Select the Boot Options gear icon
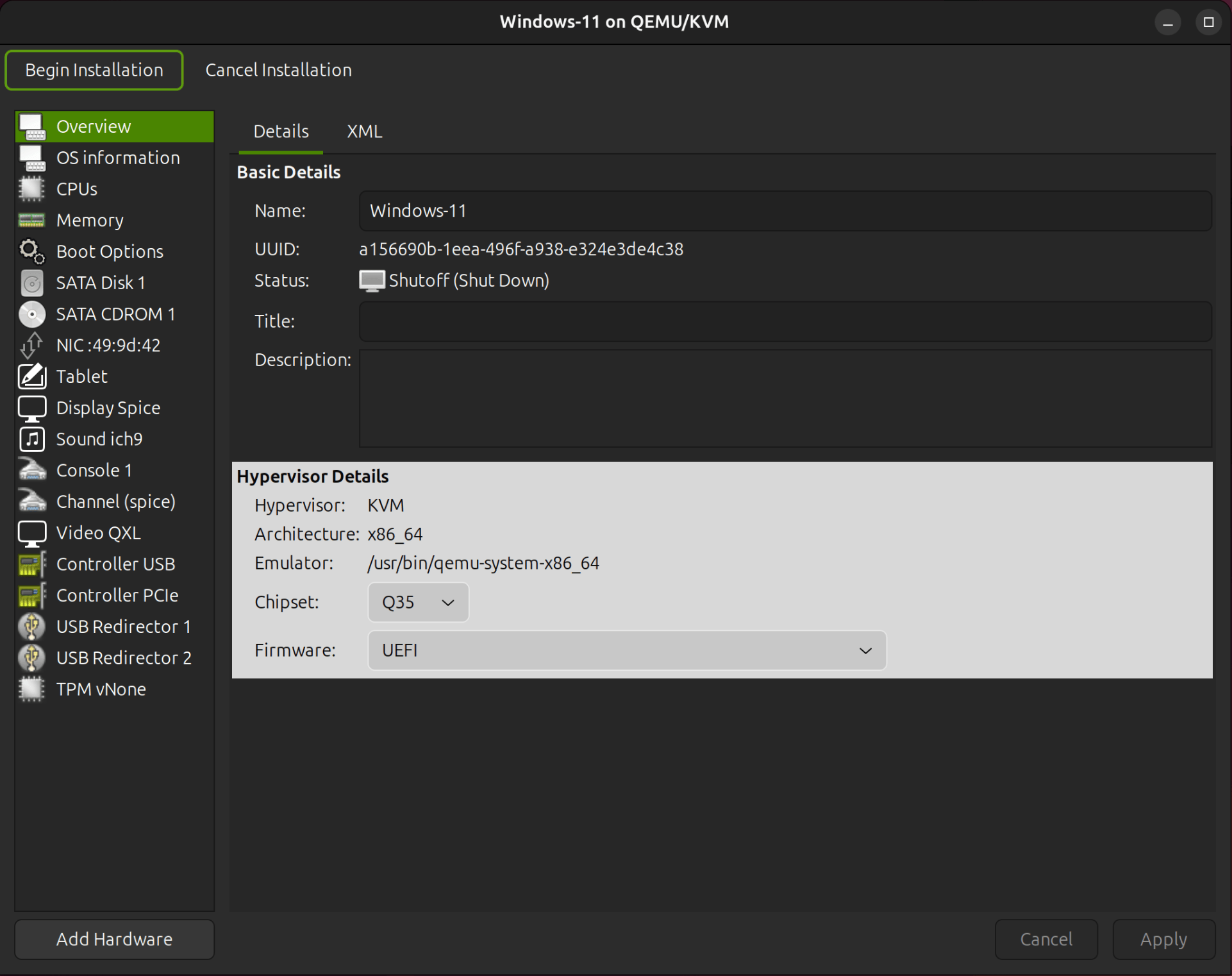The height and width of the screenshot is (976, 1232). tap(31, 251)
